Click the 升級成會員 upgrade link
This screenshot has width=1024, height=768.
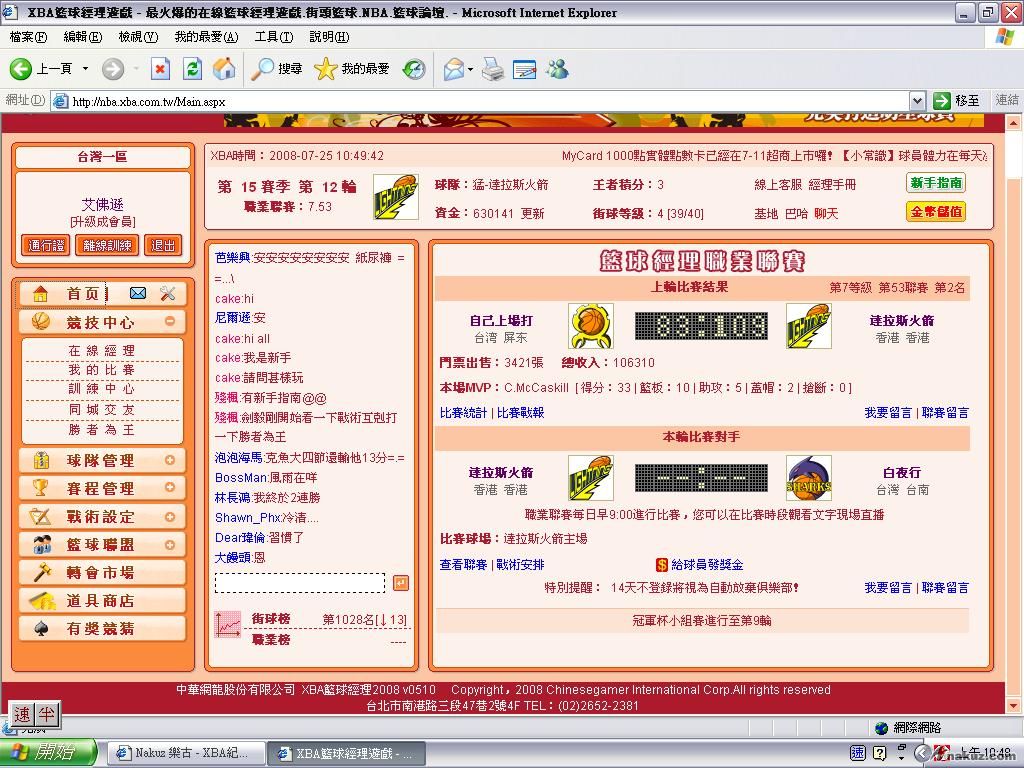pos(103,222)
